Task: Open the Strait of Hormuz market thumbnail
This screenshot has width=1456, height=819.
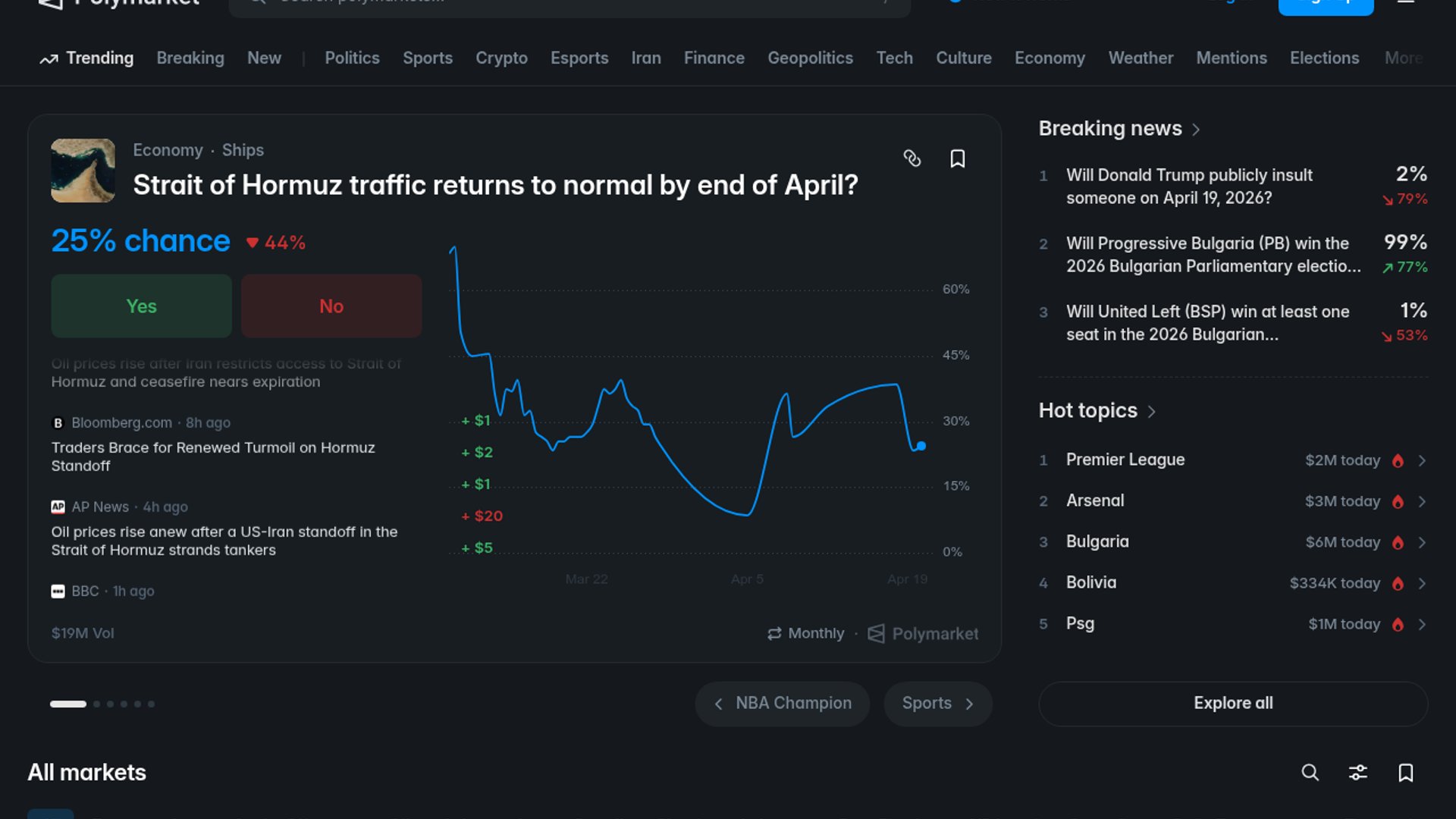Action: (83, 170)
